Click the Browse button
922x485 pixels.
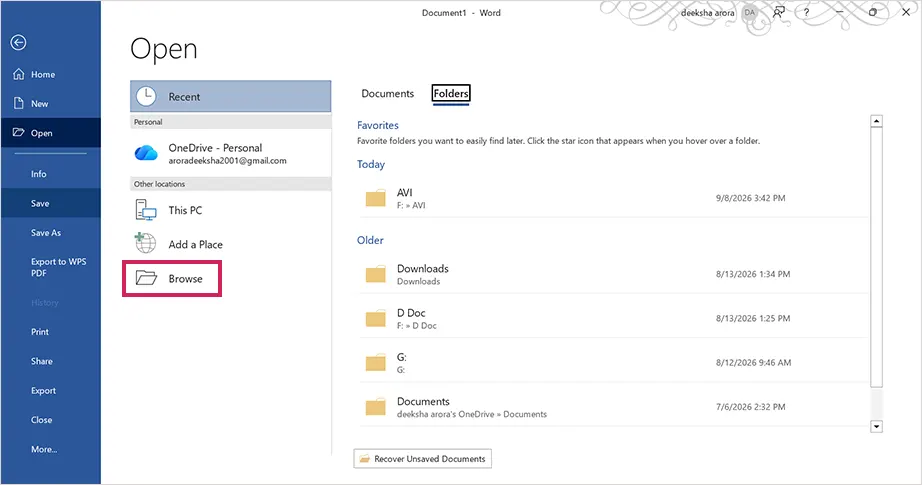coord(172,279)
